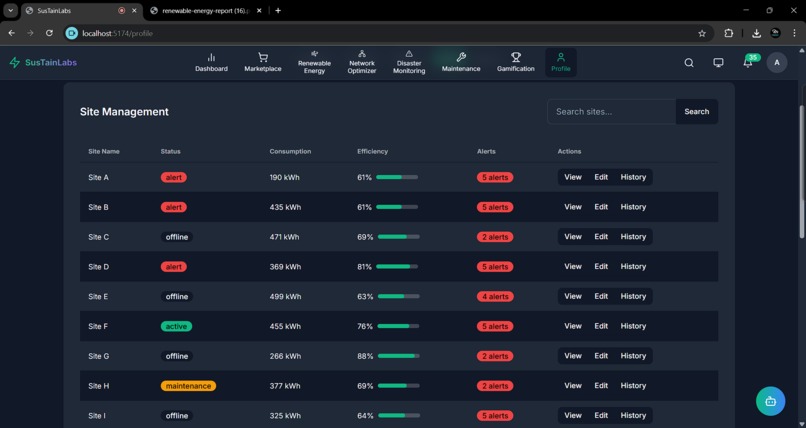Bookmark this page with the star icon

702,33
